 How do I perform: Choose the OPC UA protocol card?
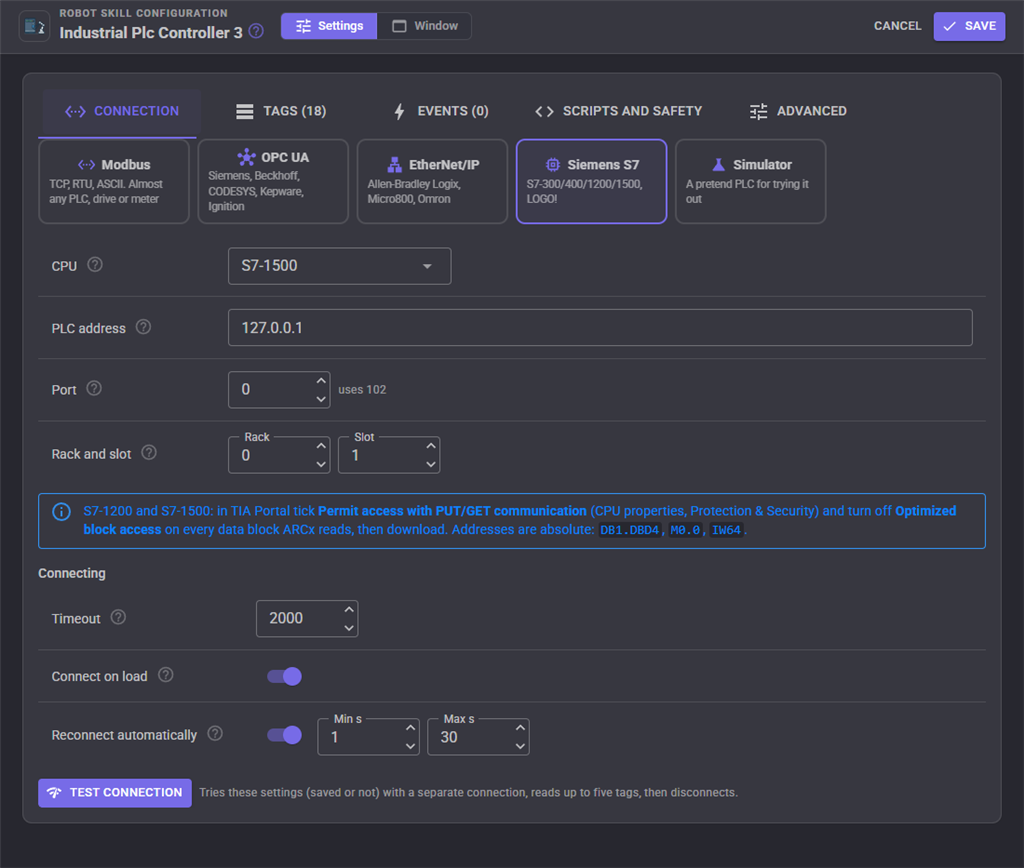pos(273,182)
